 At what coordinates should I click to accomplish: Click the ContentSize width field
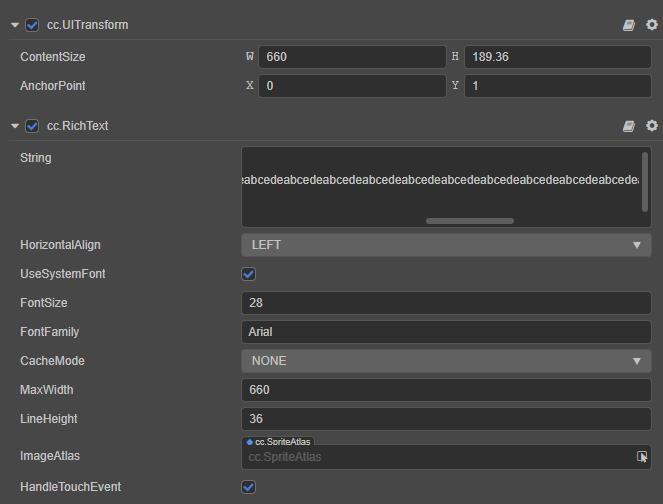coord(351,57)
